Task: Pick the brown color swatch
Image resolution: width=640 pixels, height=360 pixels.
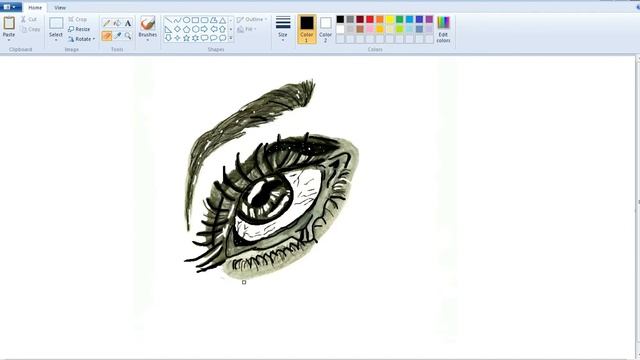Action: (x=360, y=29)
